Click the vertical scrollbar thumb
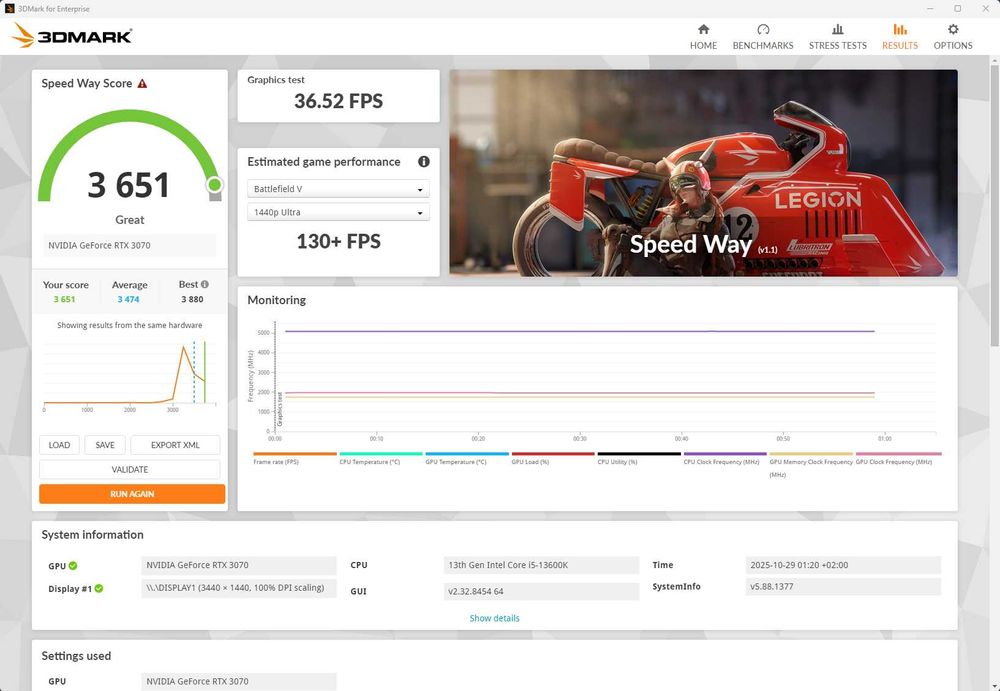 tap(994, 203)
